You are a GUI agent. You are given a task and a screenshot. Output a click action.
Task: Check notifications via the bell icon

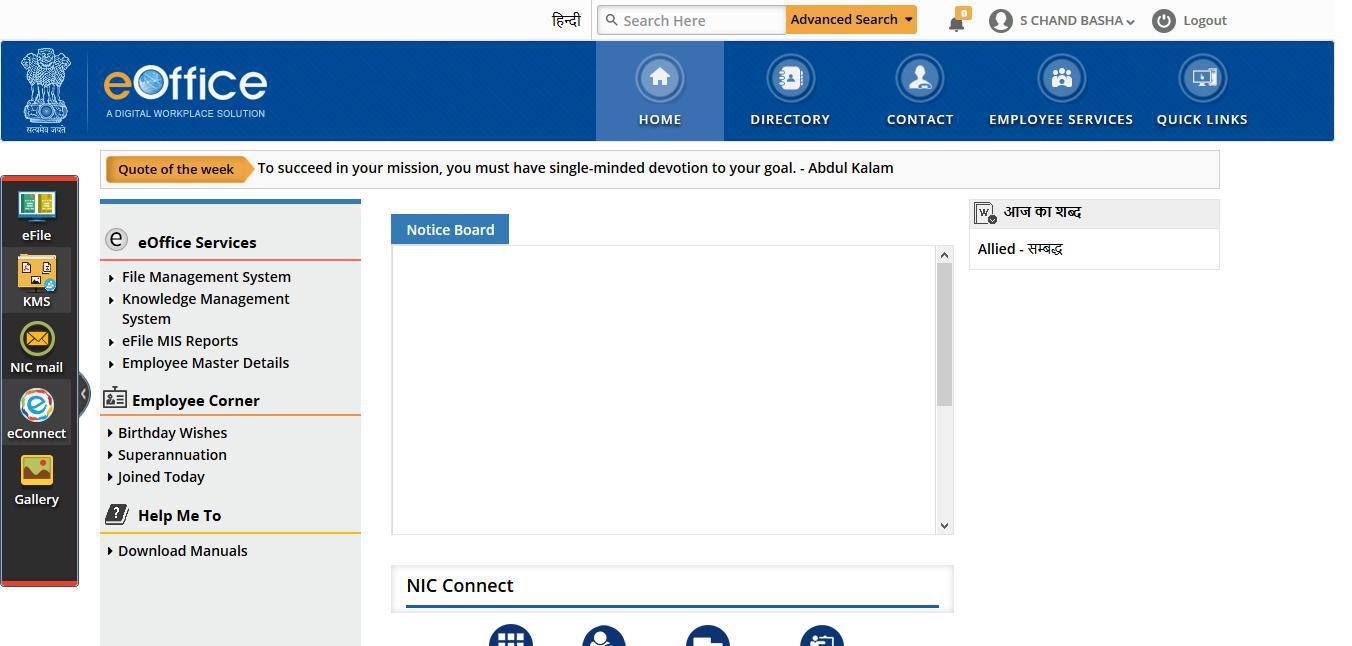[x=955, y=20]
